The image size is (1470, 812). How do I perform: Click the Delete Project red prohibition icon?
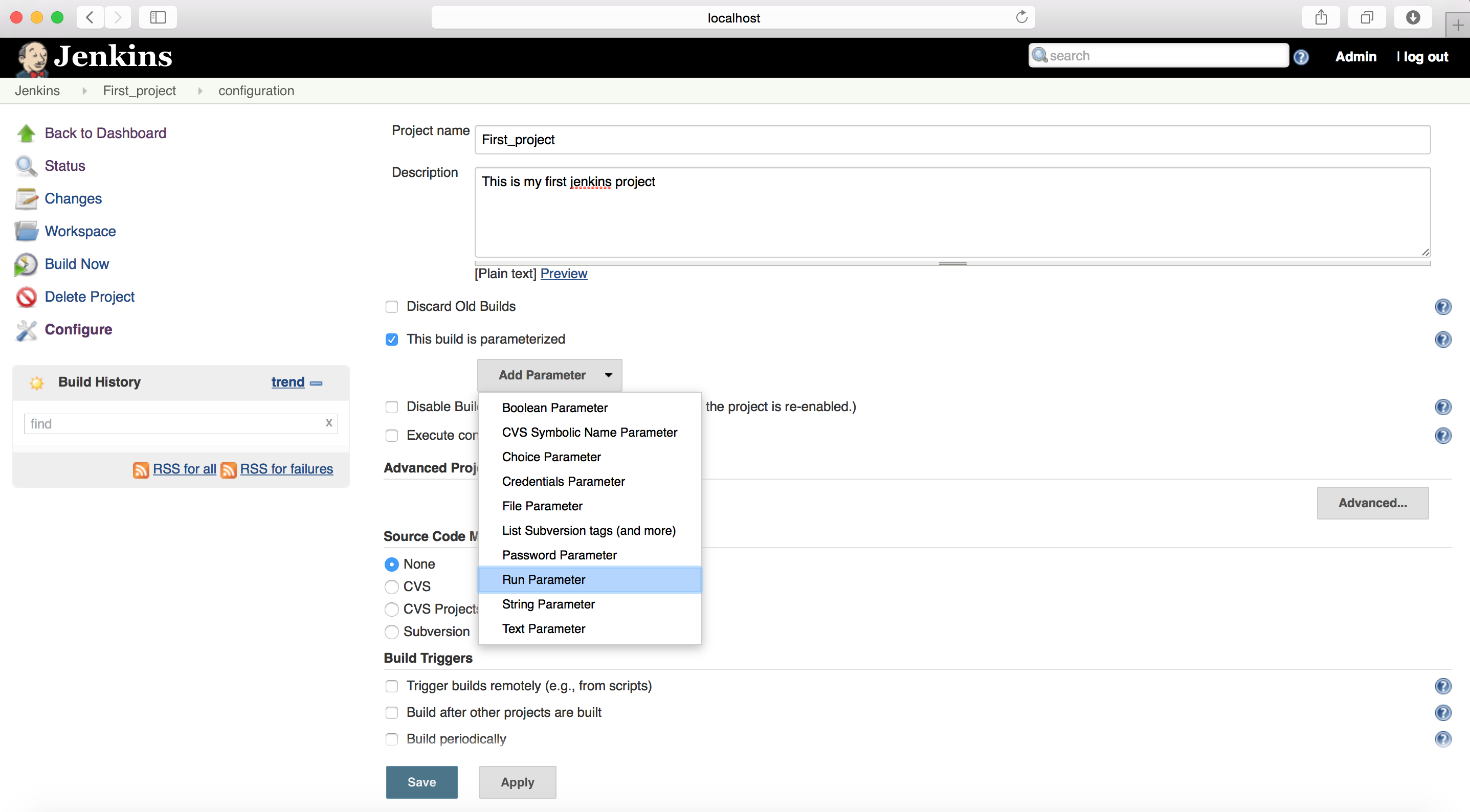click(26, 297)
